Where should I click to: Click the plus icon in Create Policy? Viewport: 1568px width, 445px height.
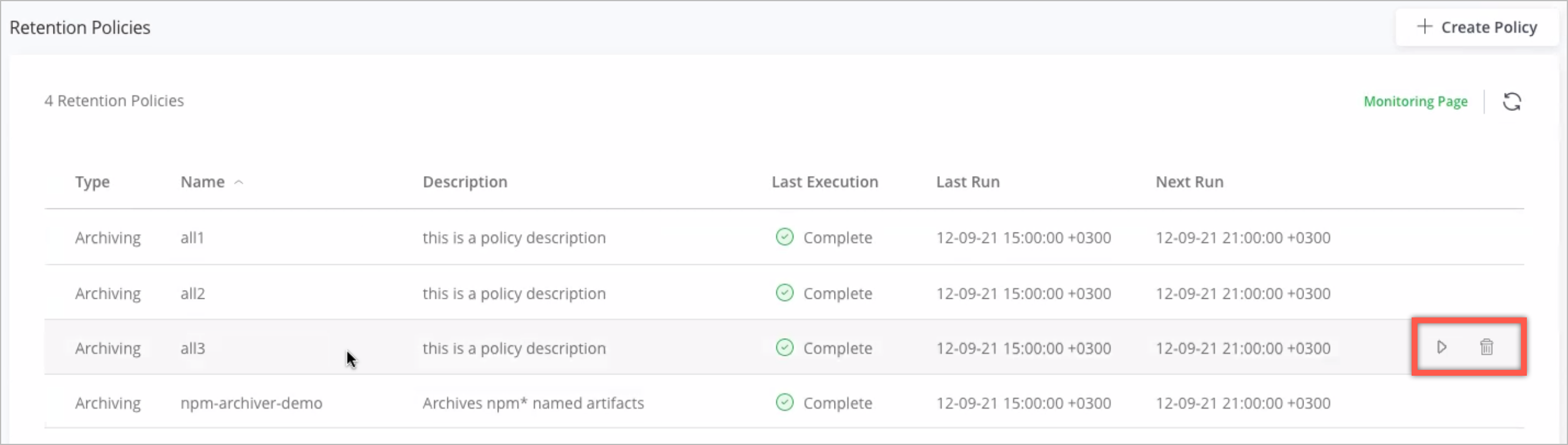pos(1425,27)
